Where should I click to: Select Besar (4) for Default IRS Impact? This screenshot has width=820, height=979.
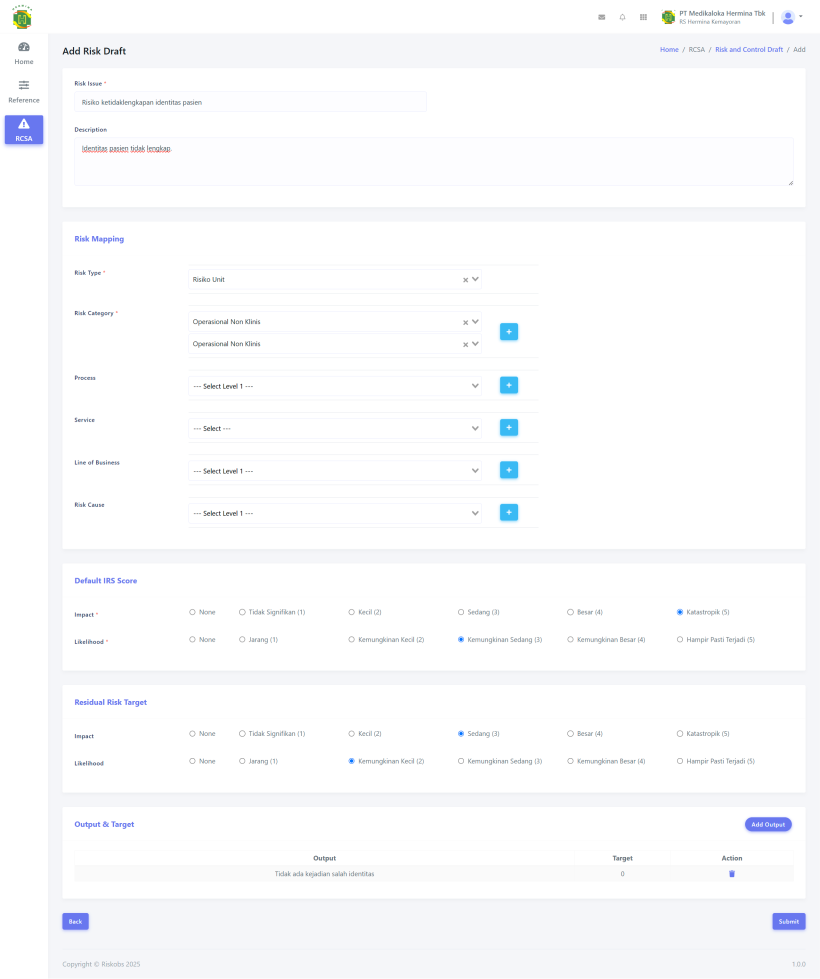tap(570, 612)
